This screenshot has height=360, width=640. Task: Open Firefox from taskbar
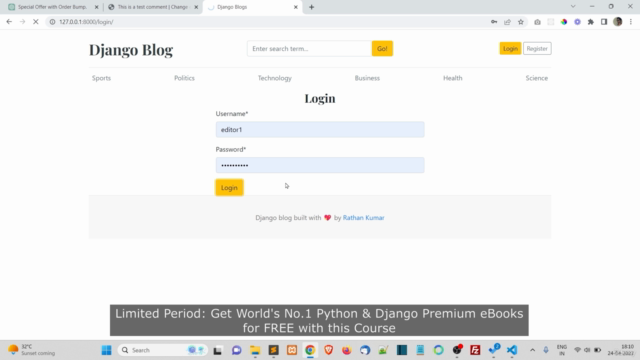pos(347,350)
